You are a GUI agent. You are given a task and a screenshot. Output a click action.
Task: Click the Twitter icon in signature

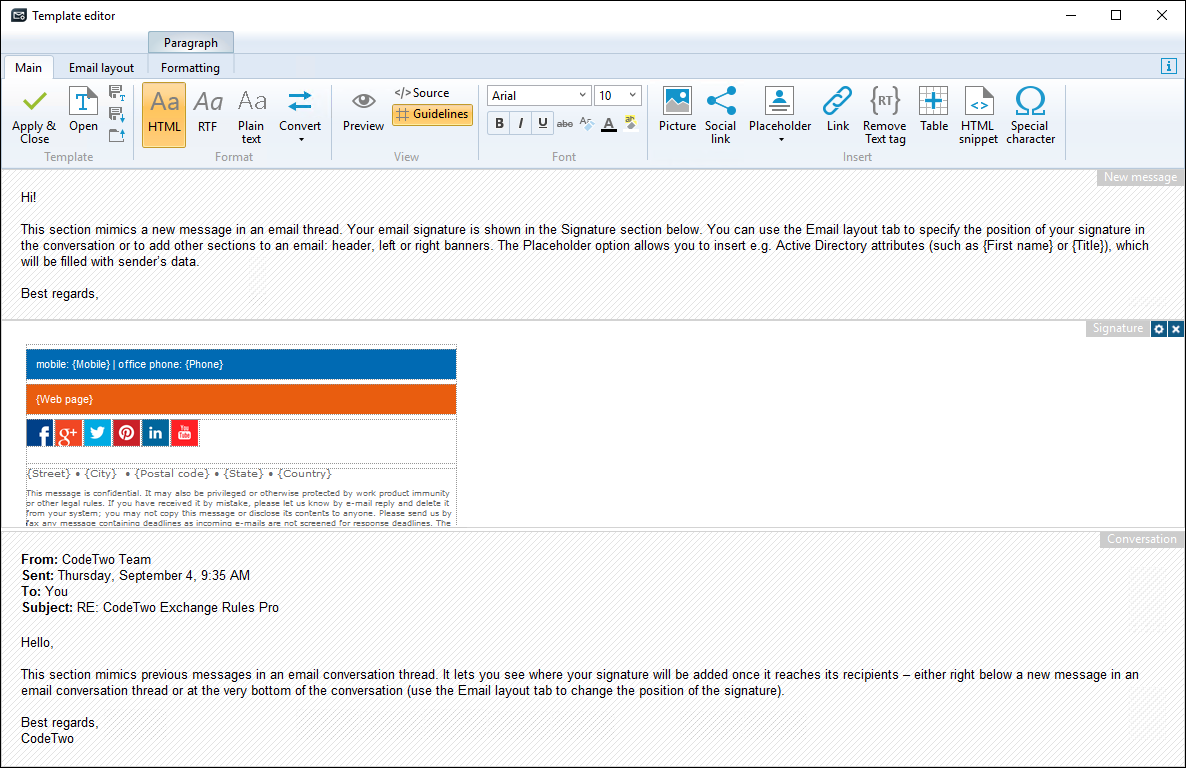[x=97, y=433]
